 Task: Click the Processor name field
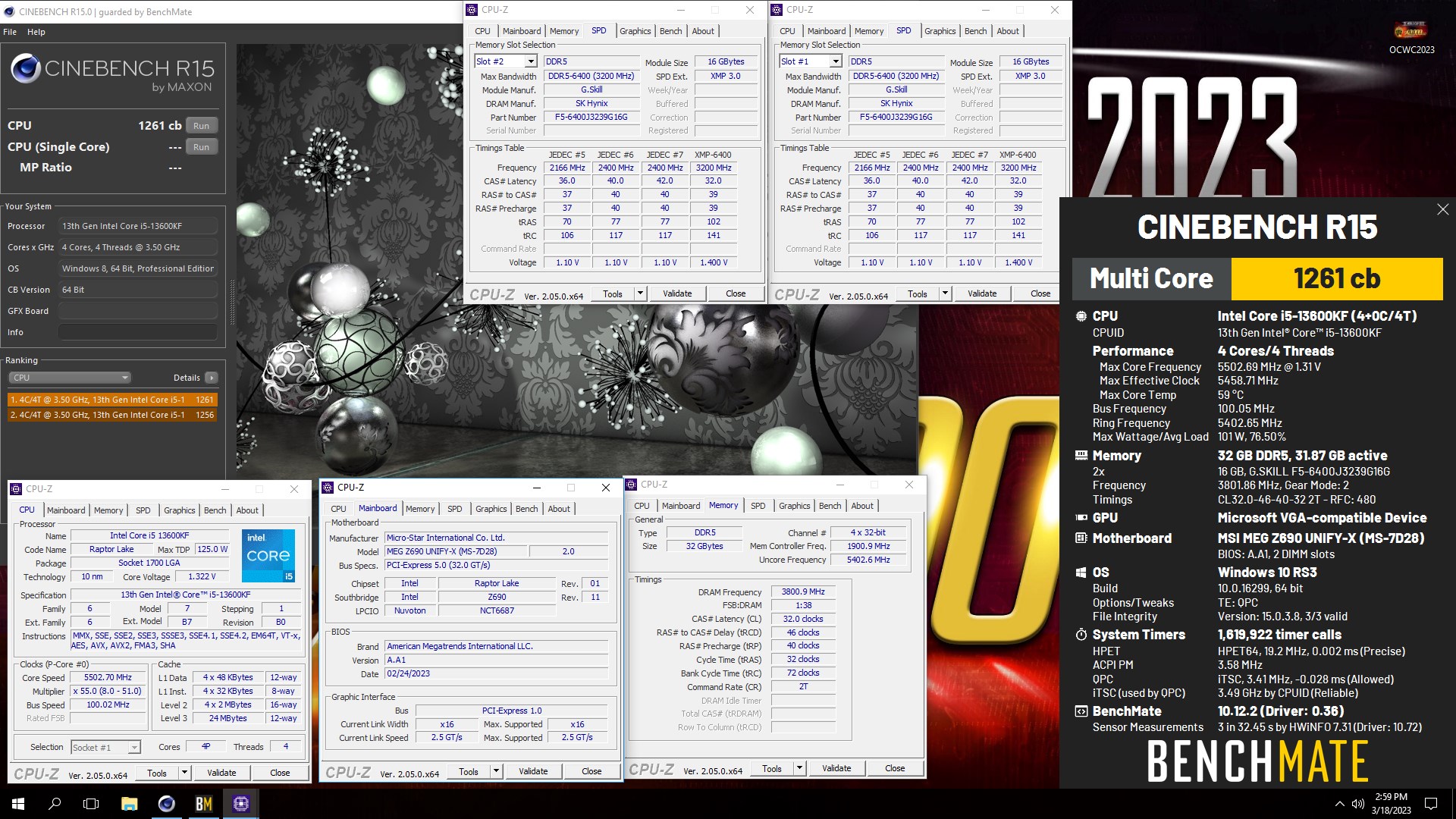(x=138, y=226)
